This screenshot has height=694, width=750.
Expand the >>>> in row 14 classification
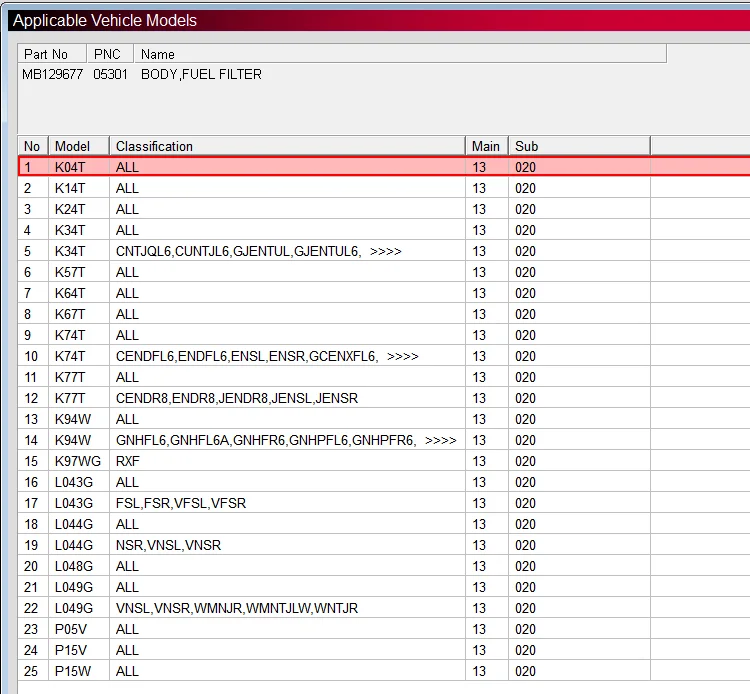pos(440,440)
